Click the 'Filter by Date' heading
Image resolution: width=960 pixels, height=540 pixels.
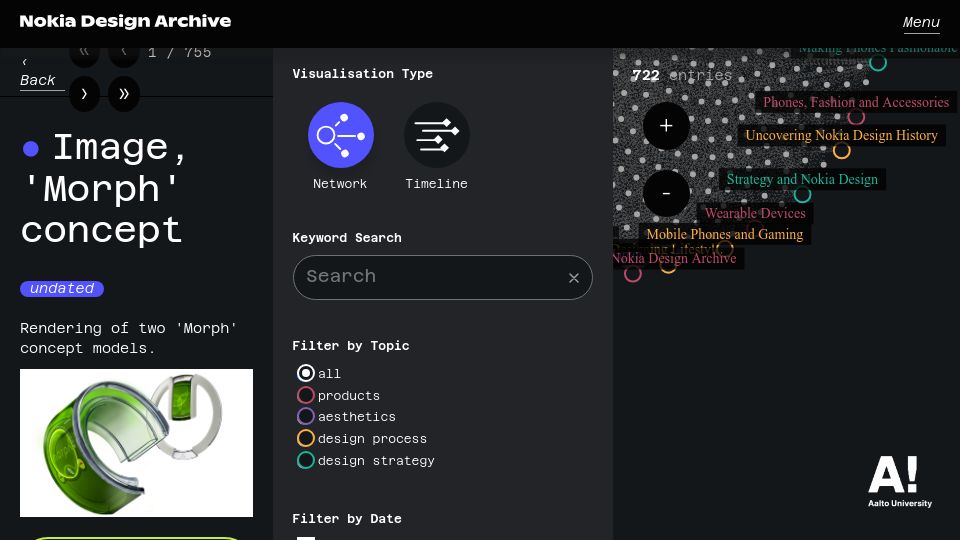[347, 519]
